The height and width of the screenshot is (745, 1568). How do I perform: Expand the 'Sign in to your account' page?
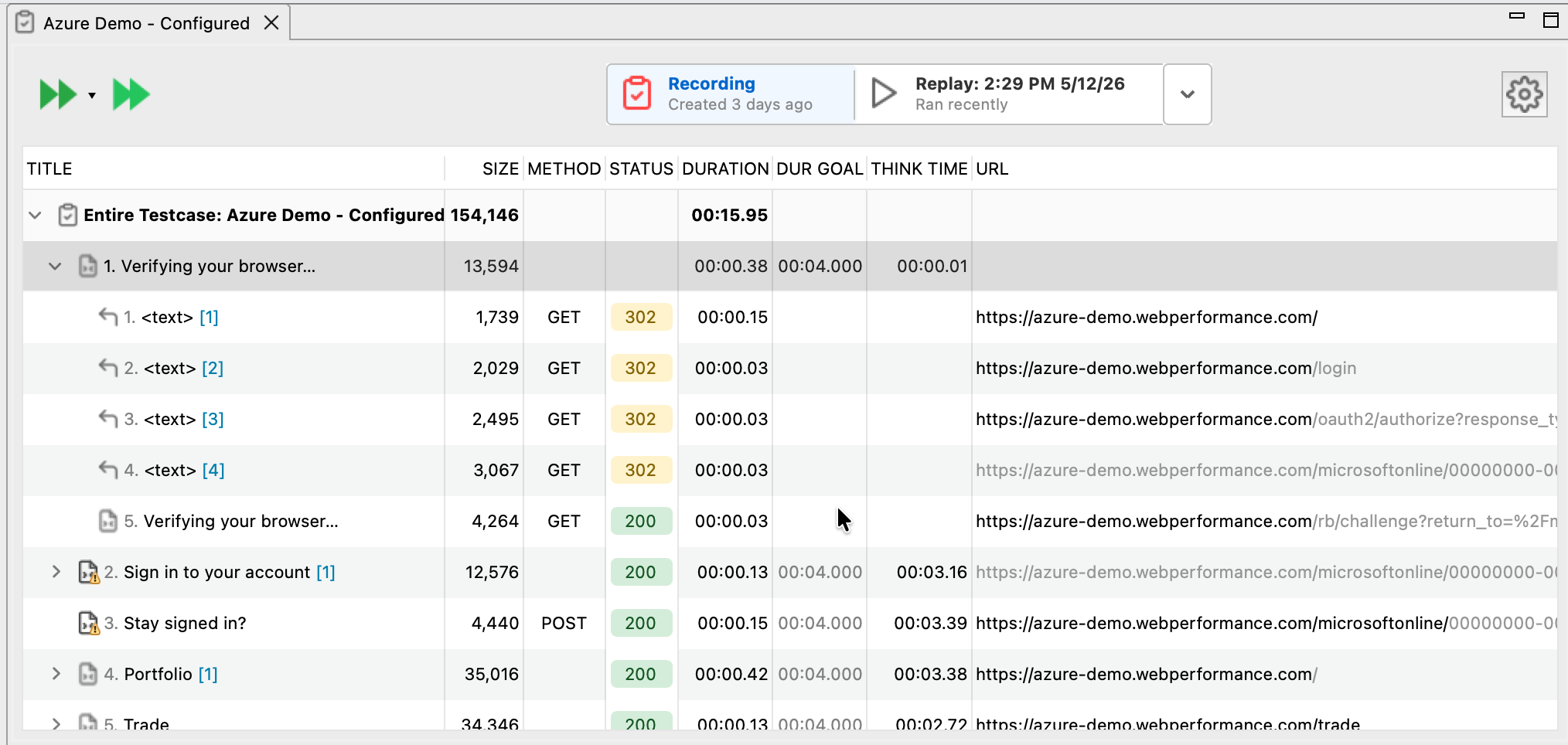point(56,572)
